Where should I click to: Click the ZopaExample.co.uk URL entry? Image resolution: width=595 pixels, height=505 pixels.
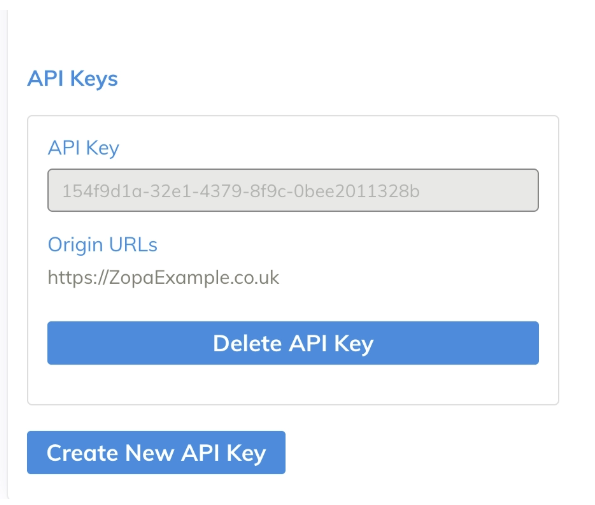(x=163, y=278)
